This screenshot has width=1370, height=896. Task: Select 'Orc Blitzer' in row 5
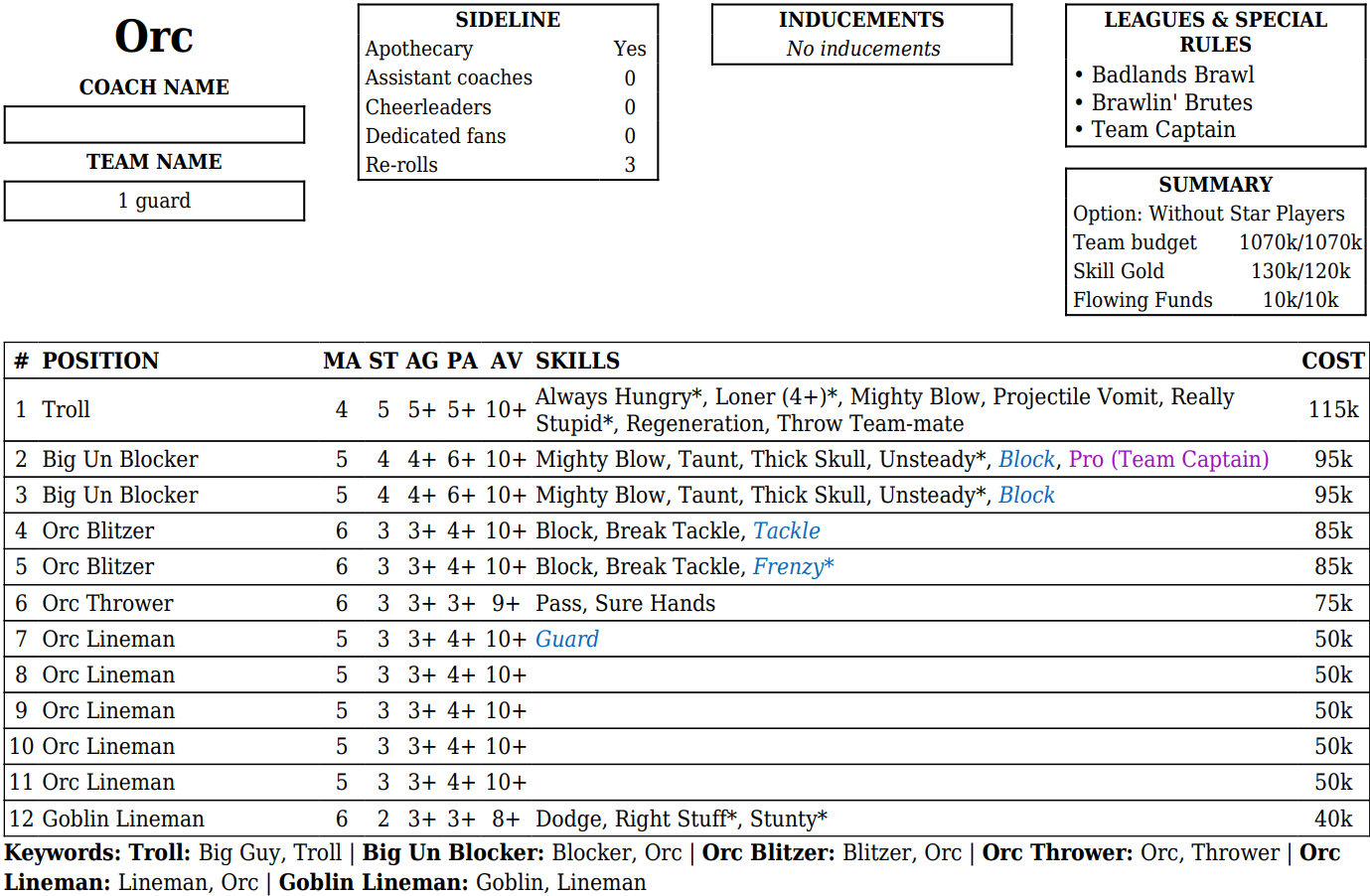coord(98,566)
